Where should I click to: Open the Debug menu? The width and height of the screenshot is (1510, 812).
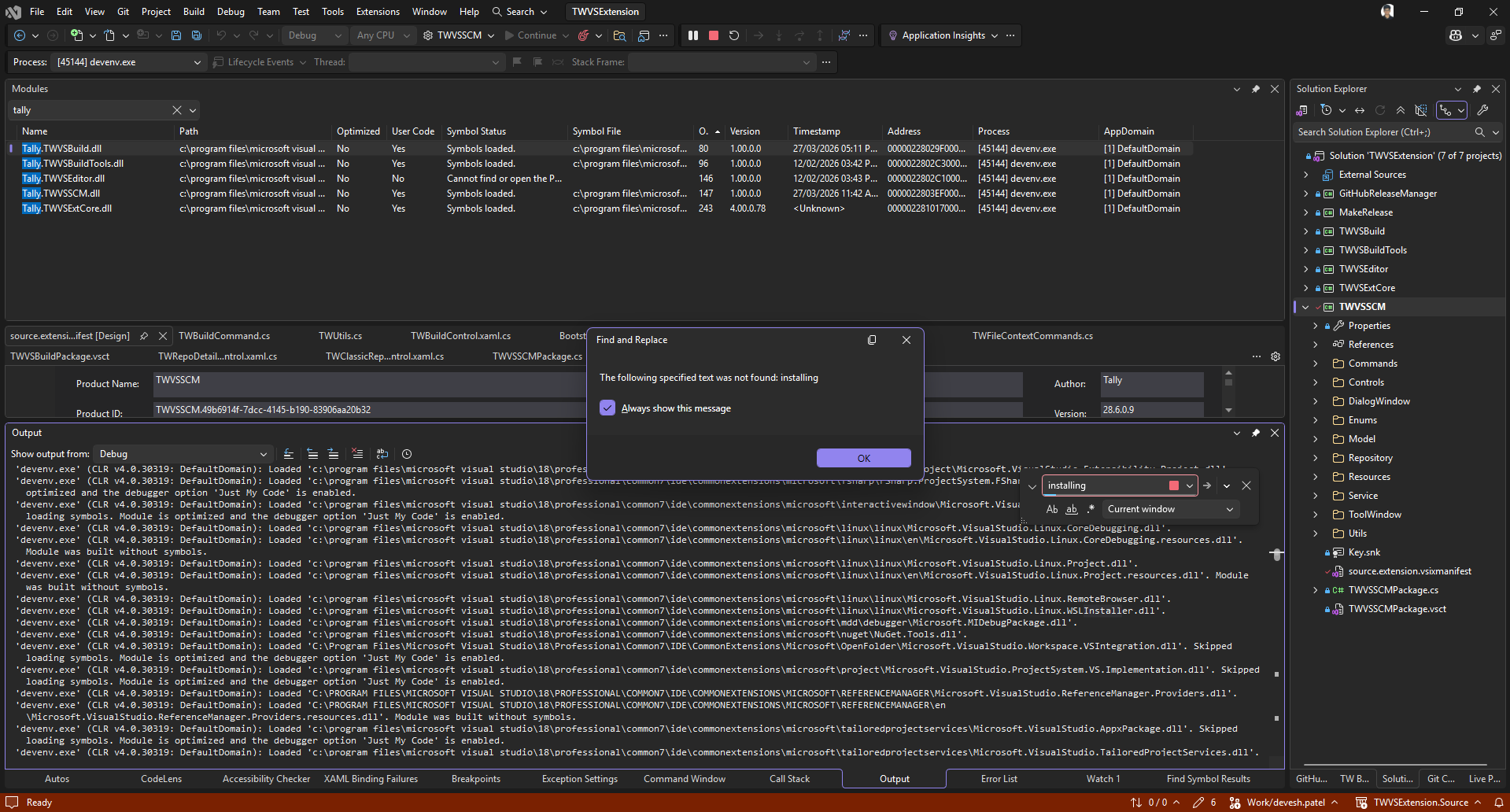(231, 12)
